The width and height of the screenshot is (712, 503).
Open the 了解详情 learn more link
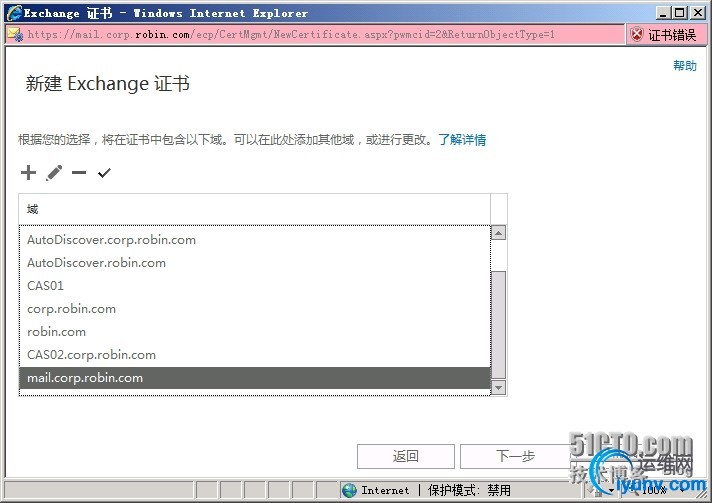pos(462,139)
